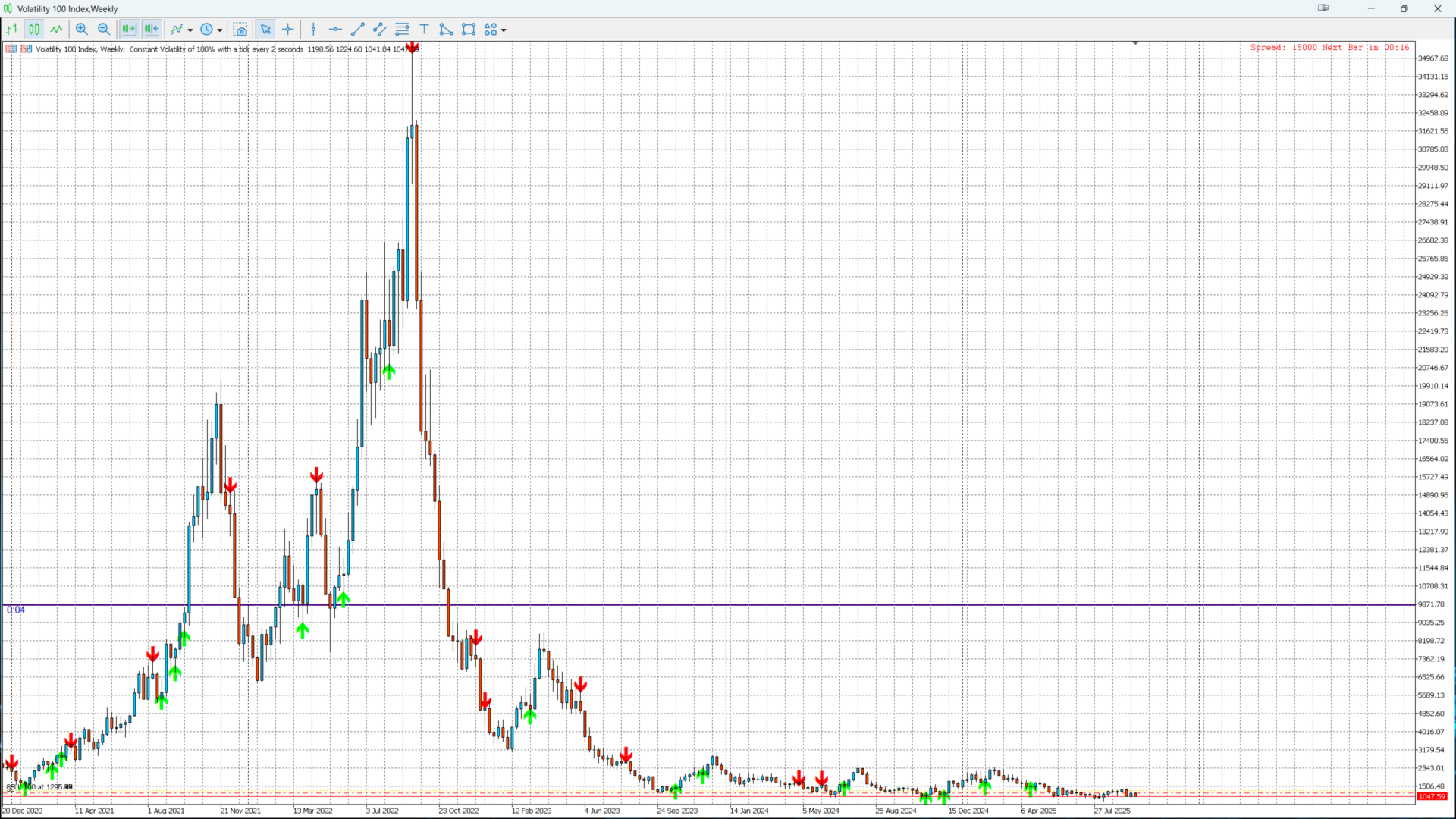Click the one-click trading panel icon
The height and width of the screenshot is (819, 1456).
tap(27, 49)
